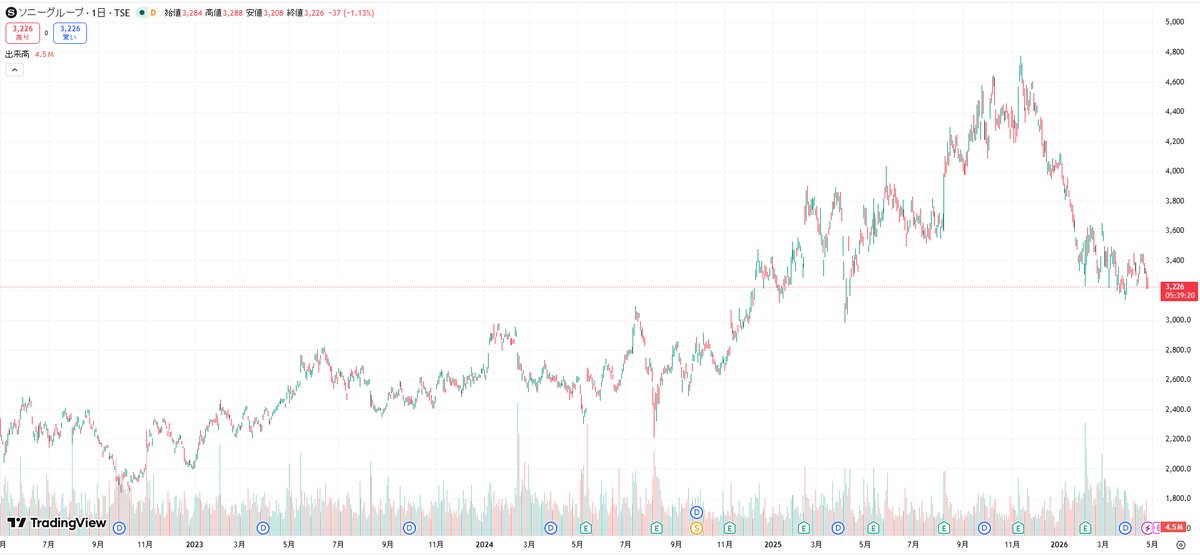1200x556 pixels.
Task: Click the Sony S symbol logo
Action: pos(11,12)
